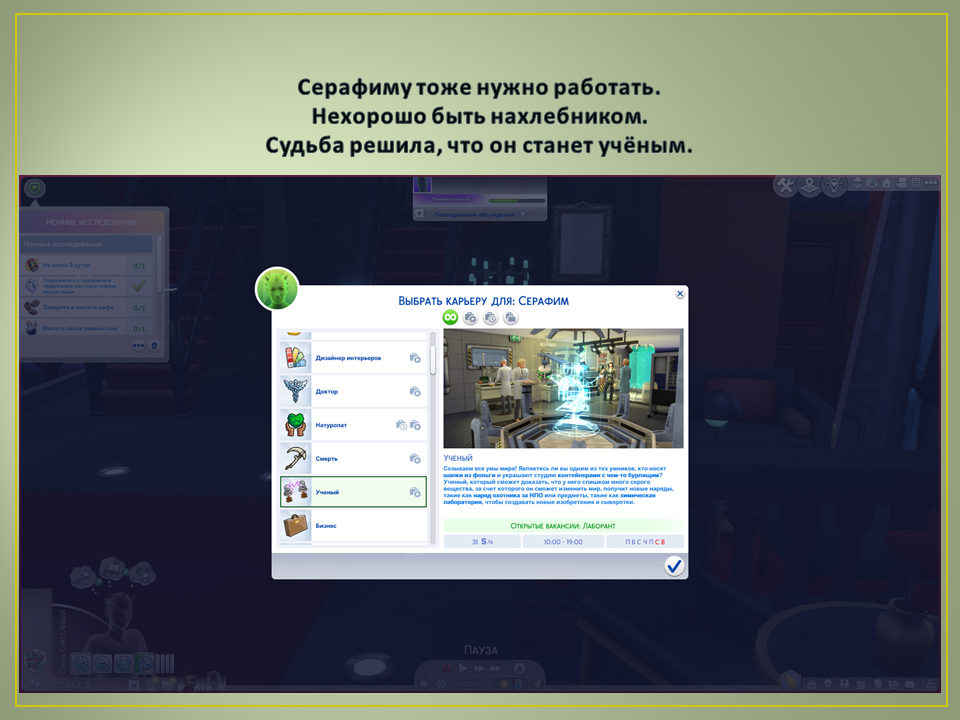Close the career selection dialog
The width and height of the screenshot is (960, 720).
pos(680,294)
